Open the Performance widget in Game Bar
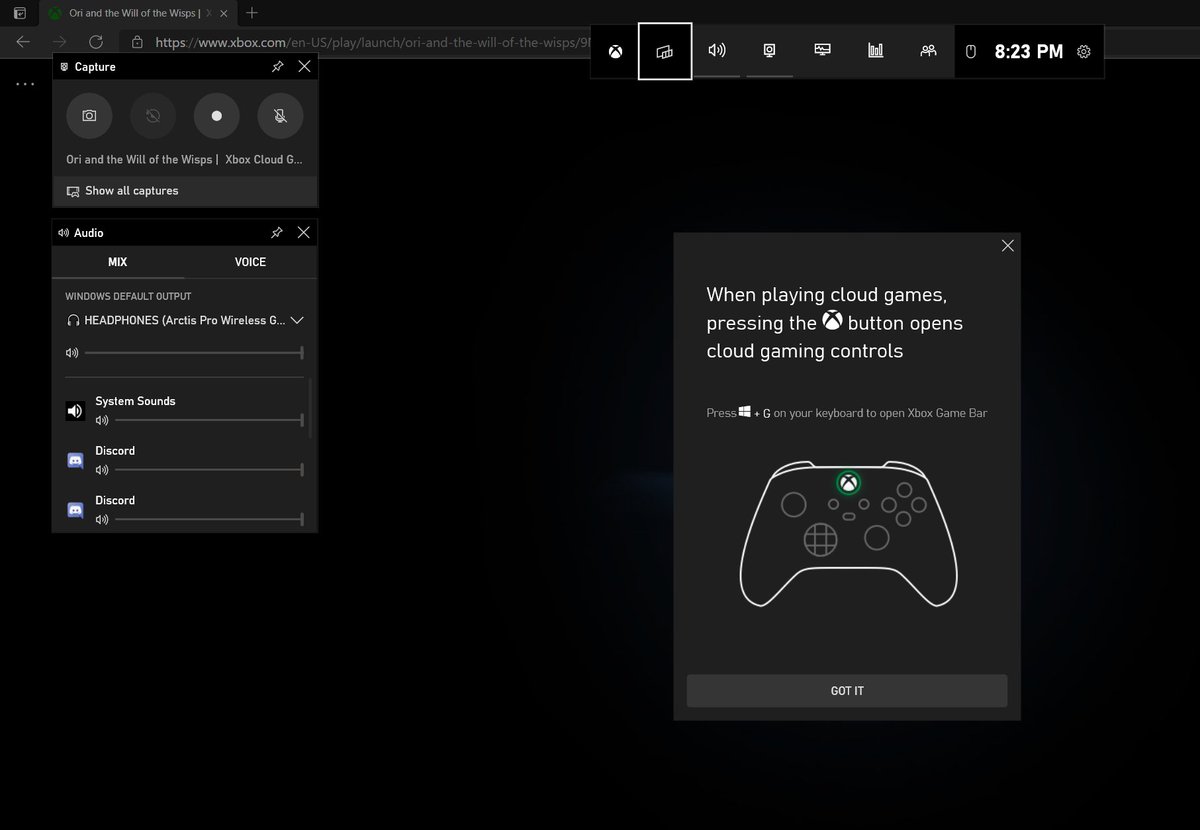Screen dimensions: 1200x830 (822, 51)
